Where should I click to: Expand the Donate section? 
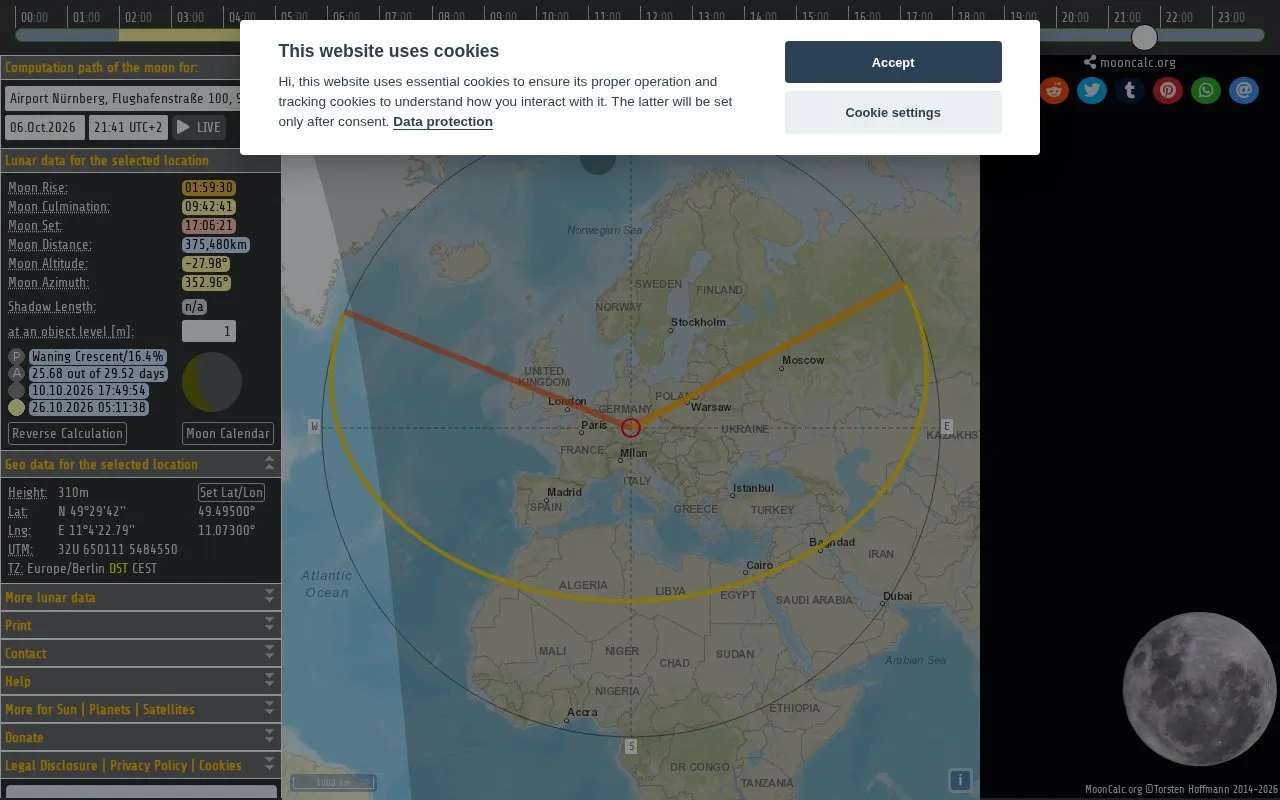tap(140, 737)
